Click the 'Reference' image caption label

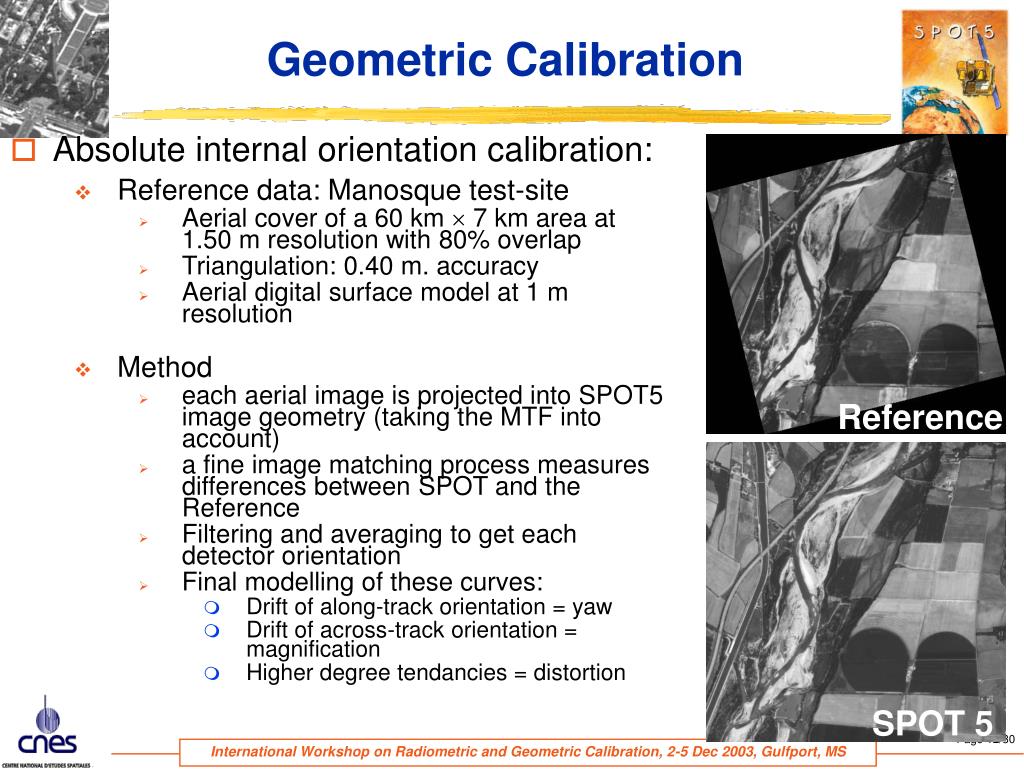920,417
